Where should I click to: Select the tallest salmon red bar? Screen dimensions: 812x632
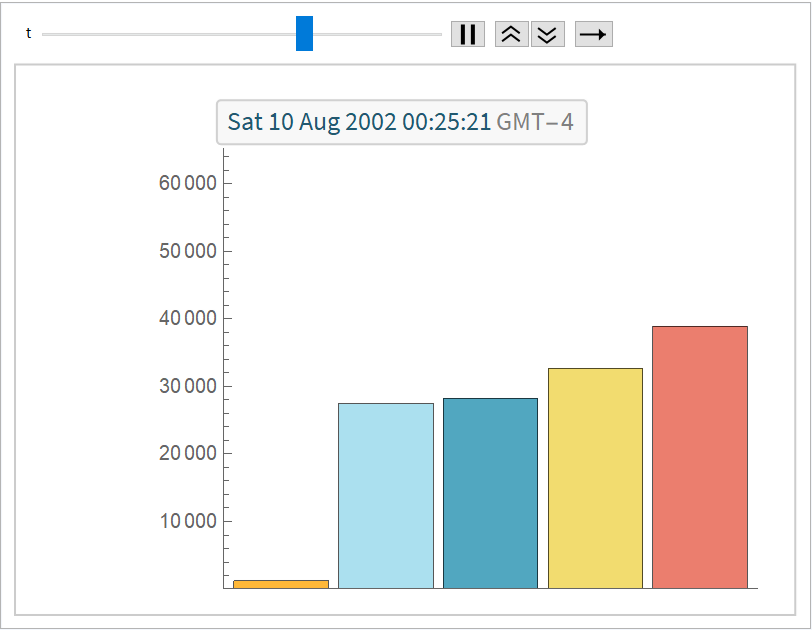tap(700, 457)
